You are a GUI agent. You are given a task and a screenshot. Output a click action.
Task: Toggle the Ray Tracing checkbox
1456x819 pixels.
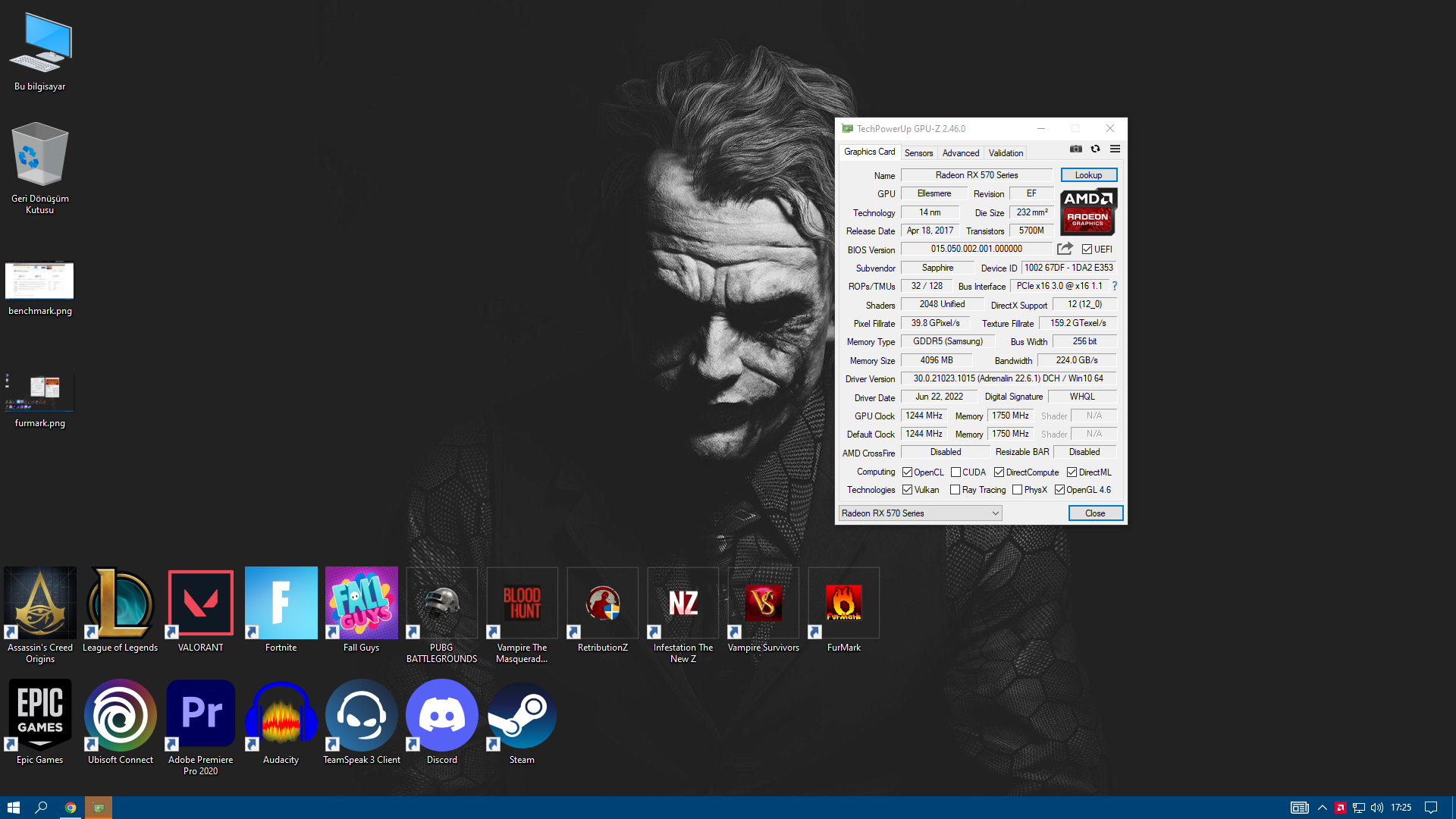click(x=955, y=490)
